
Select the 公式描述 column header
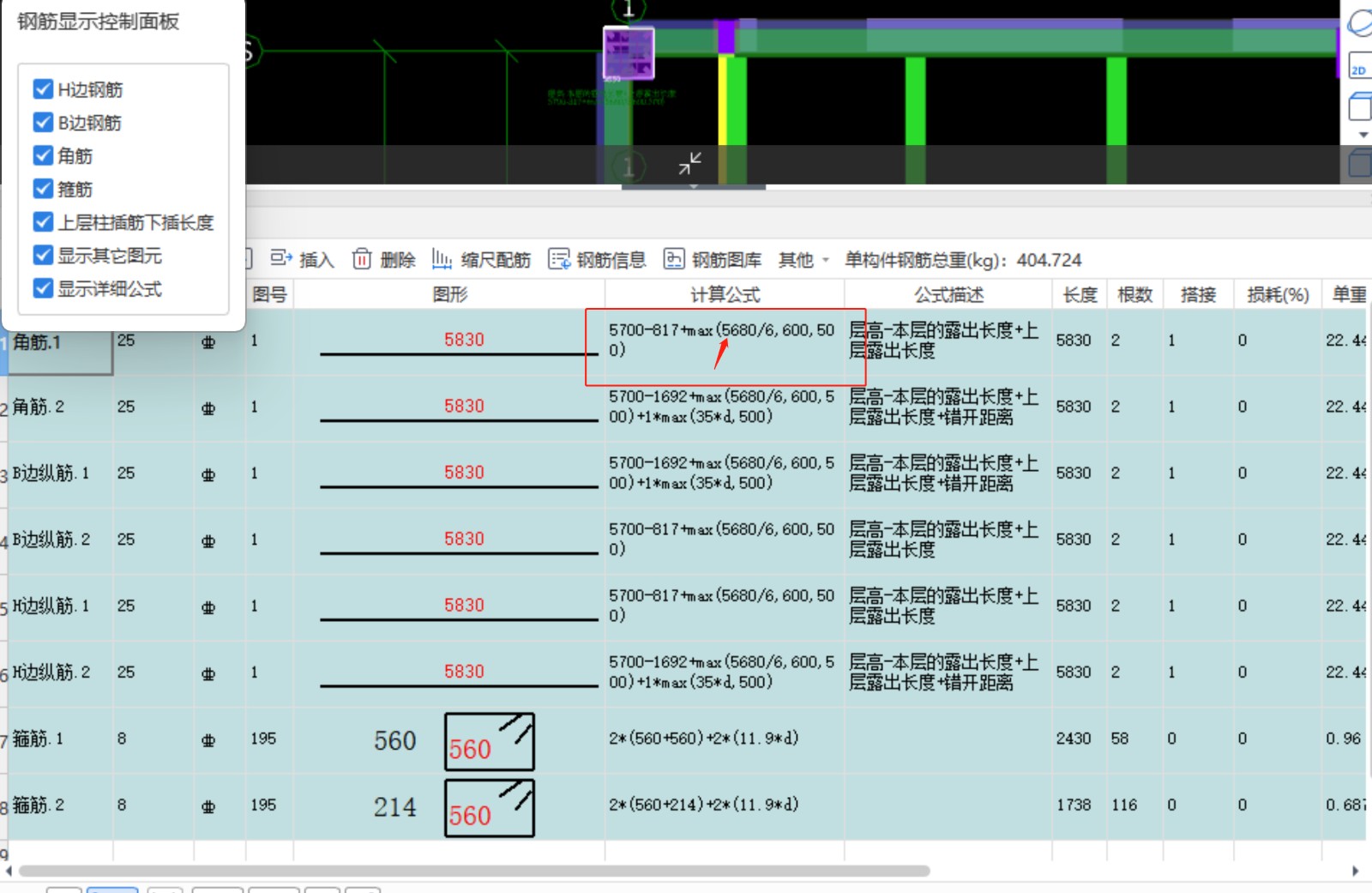(948, 294)
